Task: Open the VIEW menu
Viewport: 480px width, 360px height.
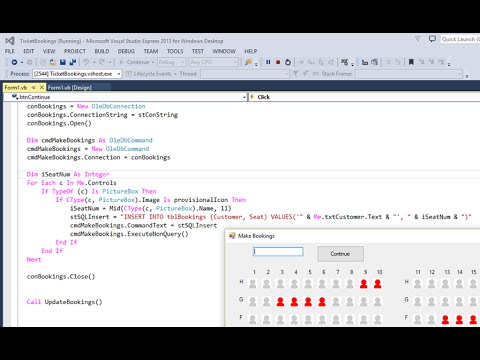Action: point(49,51)
